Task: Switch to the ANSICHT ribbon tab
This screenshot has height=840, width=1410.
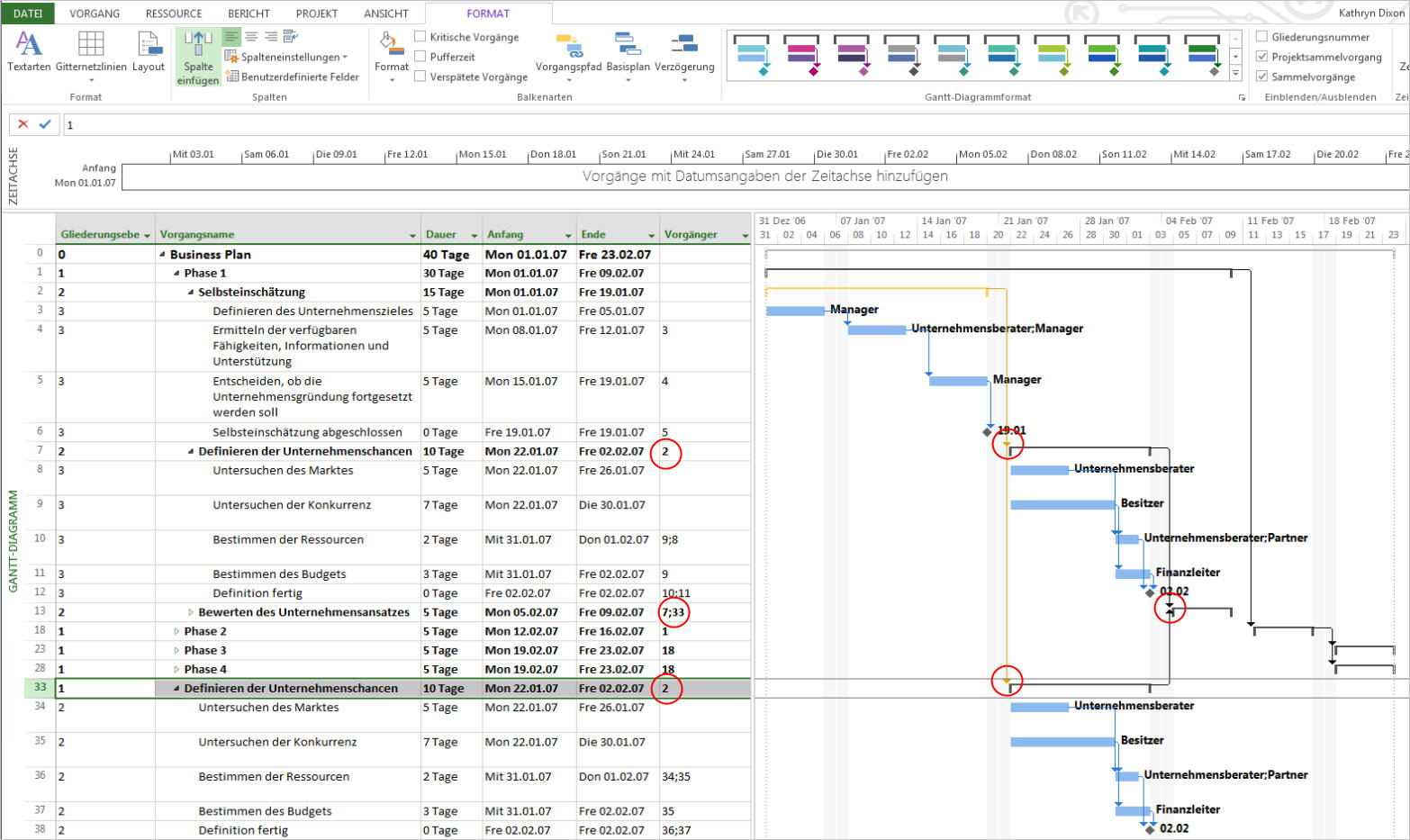Action: [x=385, y=14]
